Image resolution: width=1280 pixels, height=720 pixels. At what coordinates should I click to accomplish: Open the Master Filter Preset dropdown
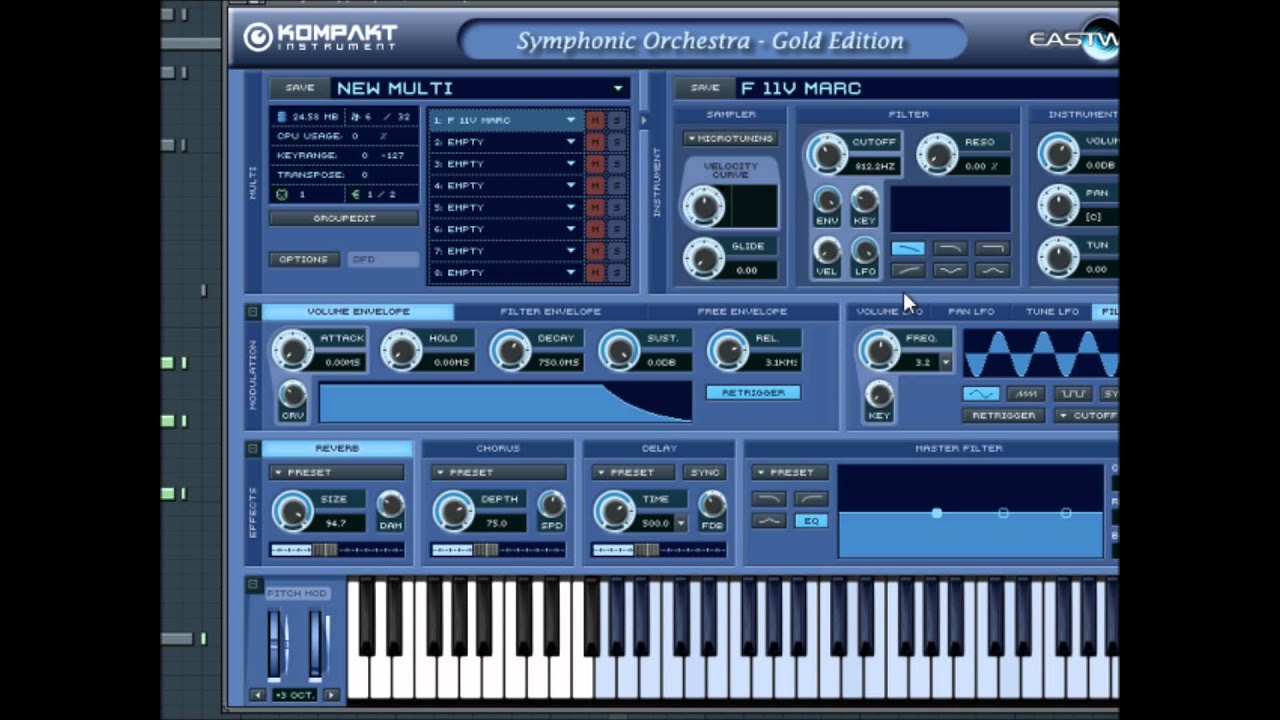(789, 472)
